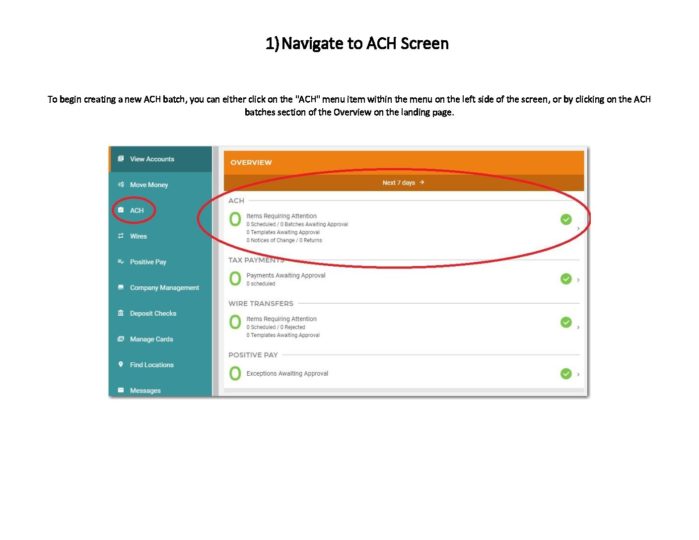Click the Find Locations pin icon
The width and height of the screenshot is (699, 540).
121,364
